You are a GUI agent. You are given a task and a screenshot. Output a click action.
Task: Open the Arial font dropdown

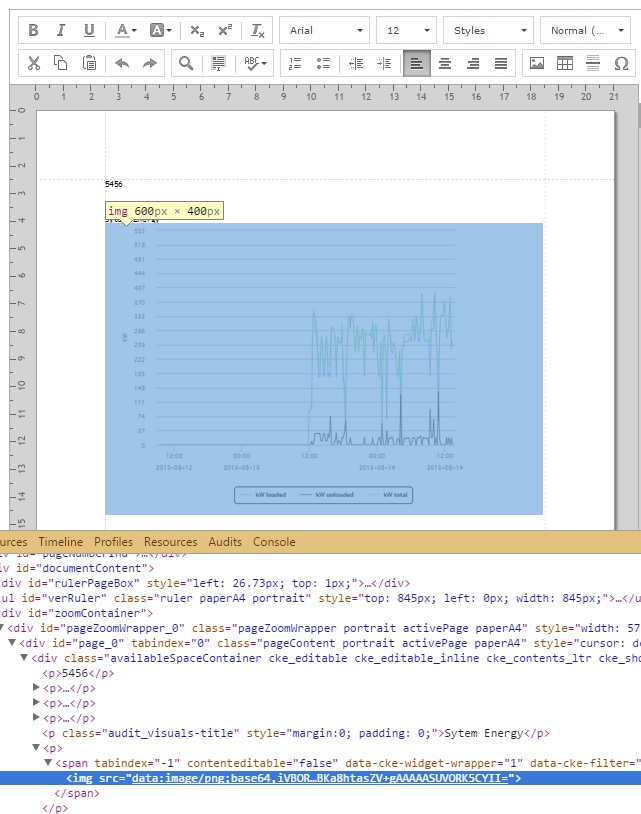324,31
